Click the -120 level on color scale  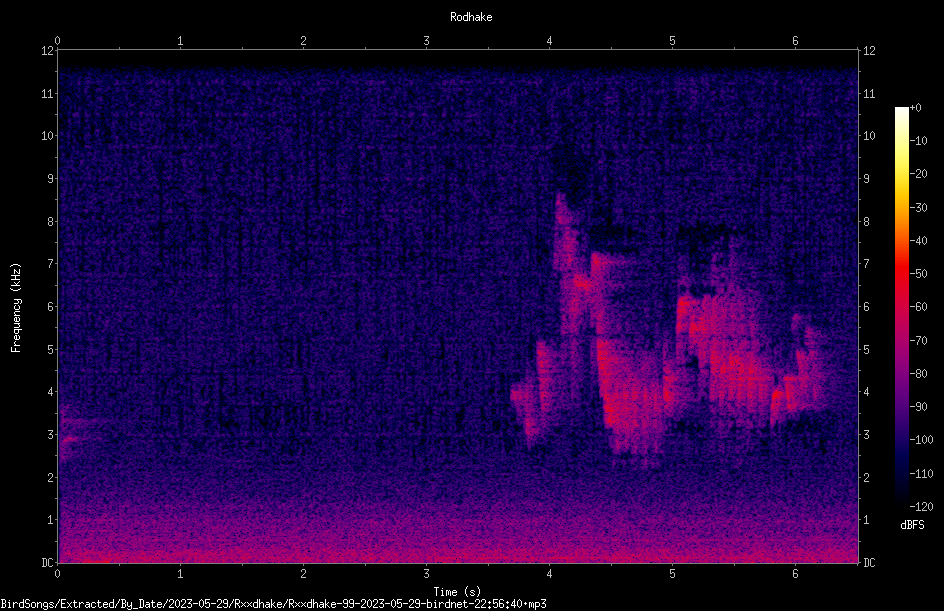pyautogui.click(x=921, y=506)
